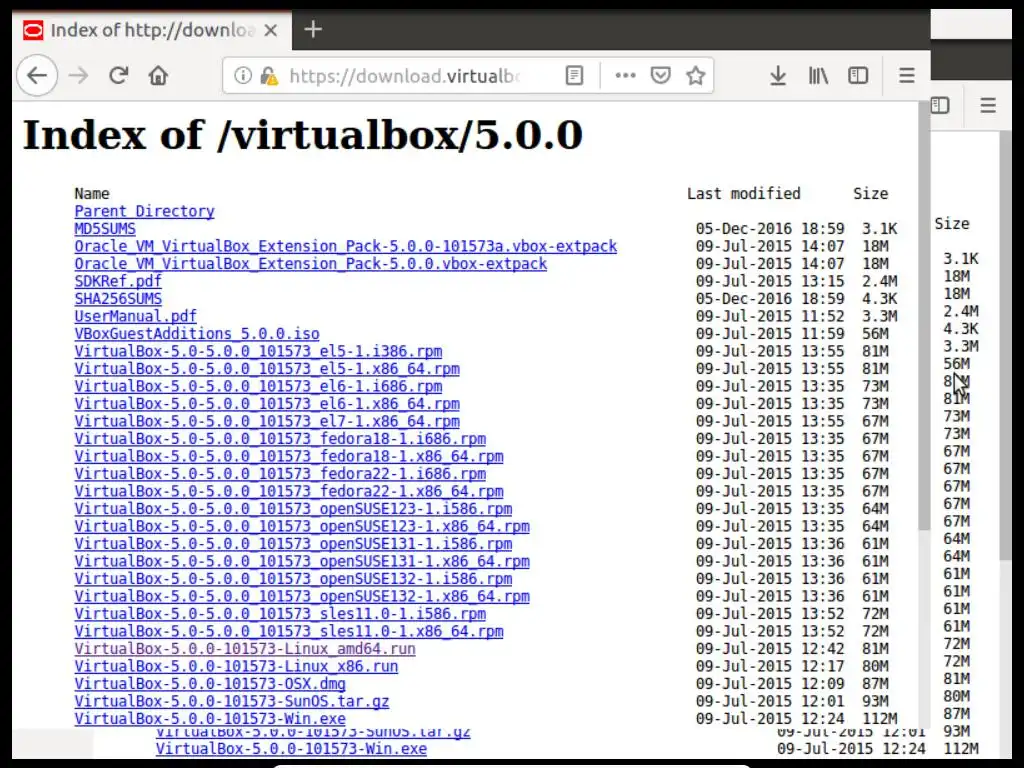1024x768 pixels.
Task: Open Parent Directory link
Action: [x=144, y=211]
